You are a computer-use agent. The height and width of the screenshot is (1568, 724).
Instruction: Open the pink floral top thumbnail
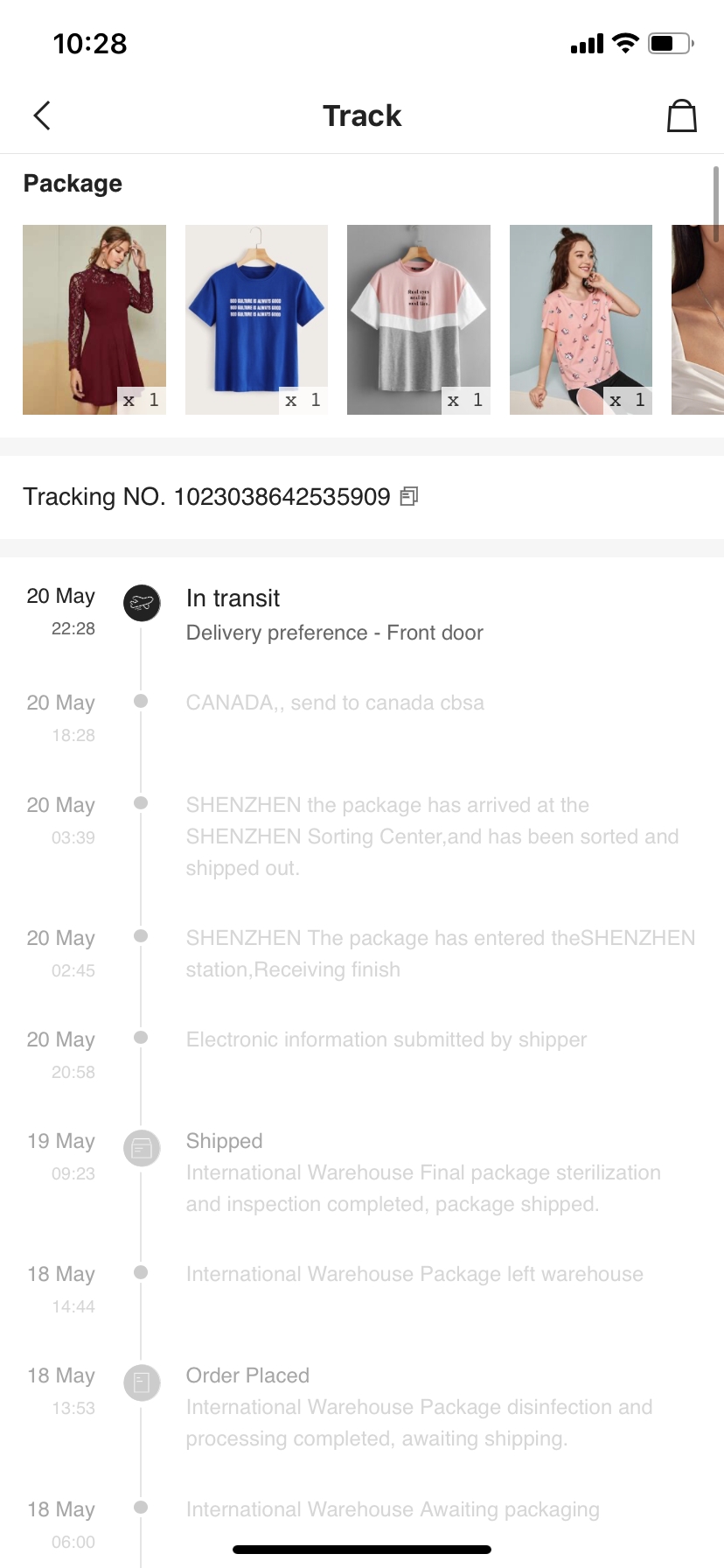pos(581,319)
